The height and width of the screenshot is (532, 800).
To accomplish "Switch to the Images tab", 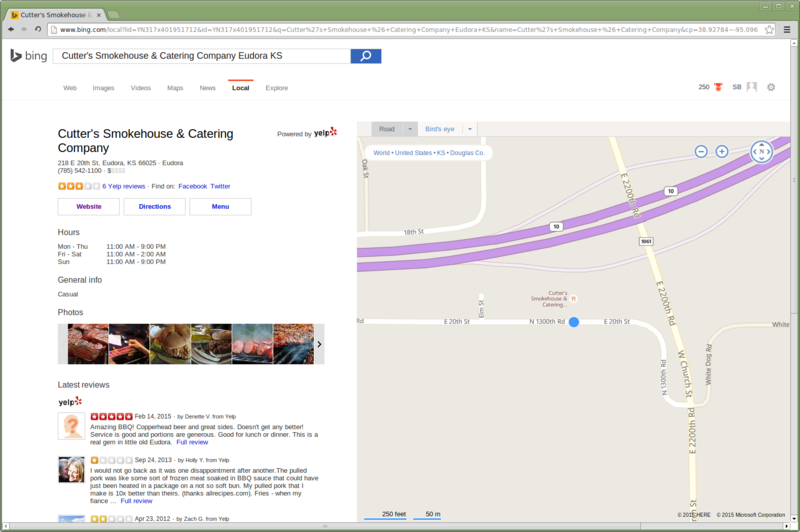I will click(x=104, y=88).
